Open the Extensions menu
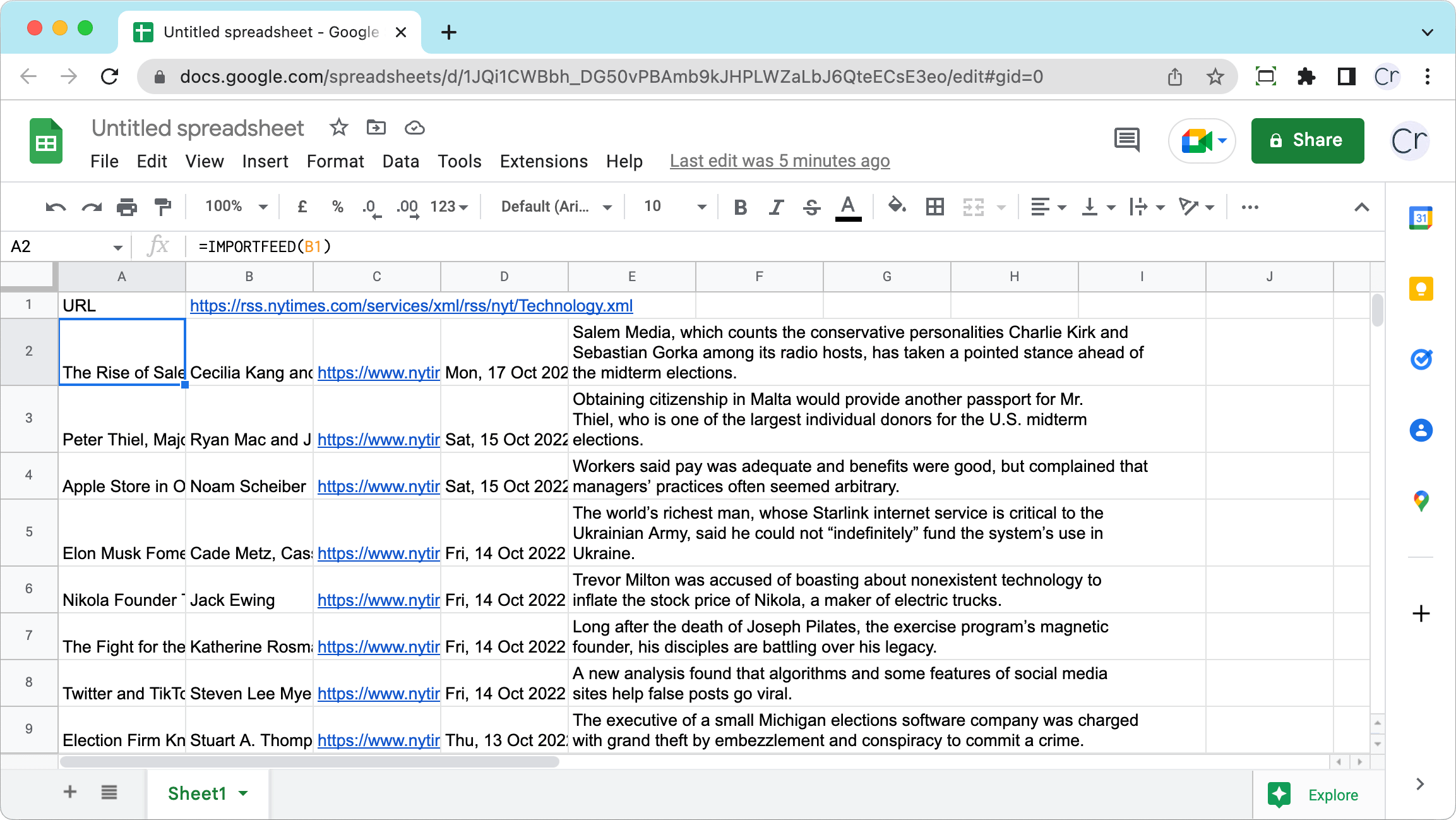Viewport: 1456px width, 820px height. click(x=544, y=161)
